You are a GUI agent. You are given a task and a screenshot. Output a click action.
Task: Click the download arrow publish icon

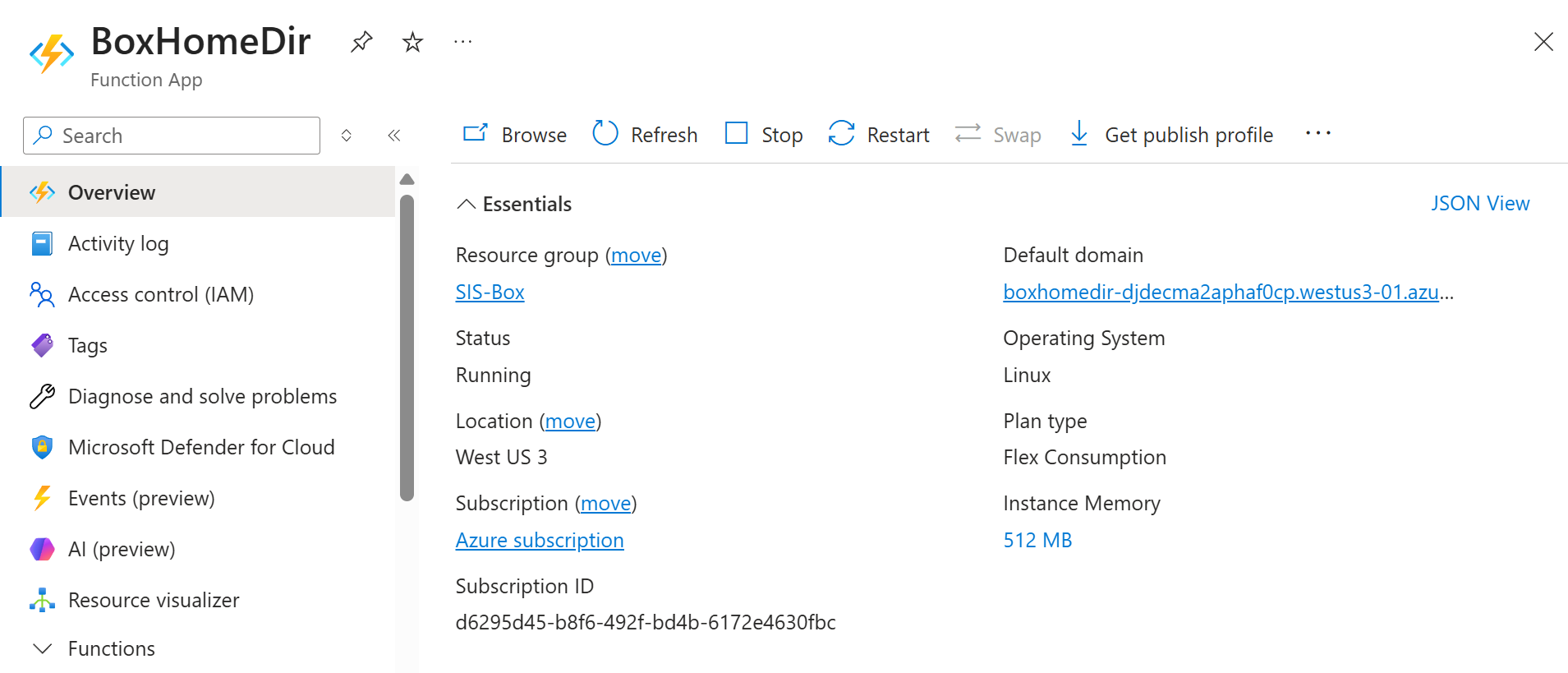coord(1079,133)
